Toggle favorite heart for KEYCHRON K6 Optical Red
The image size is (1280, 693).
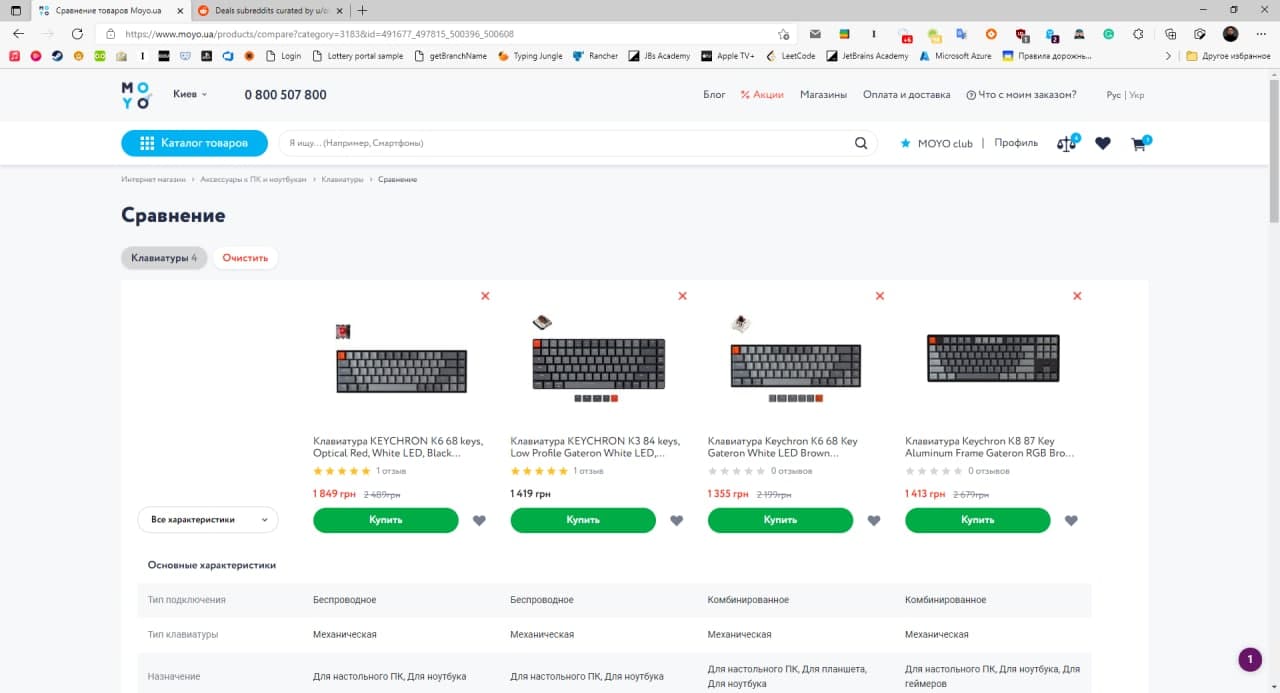pyautogui.click(x=479, y=520)
